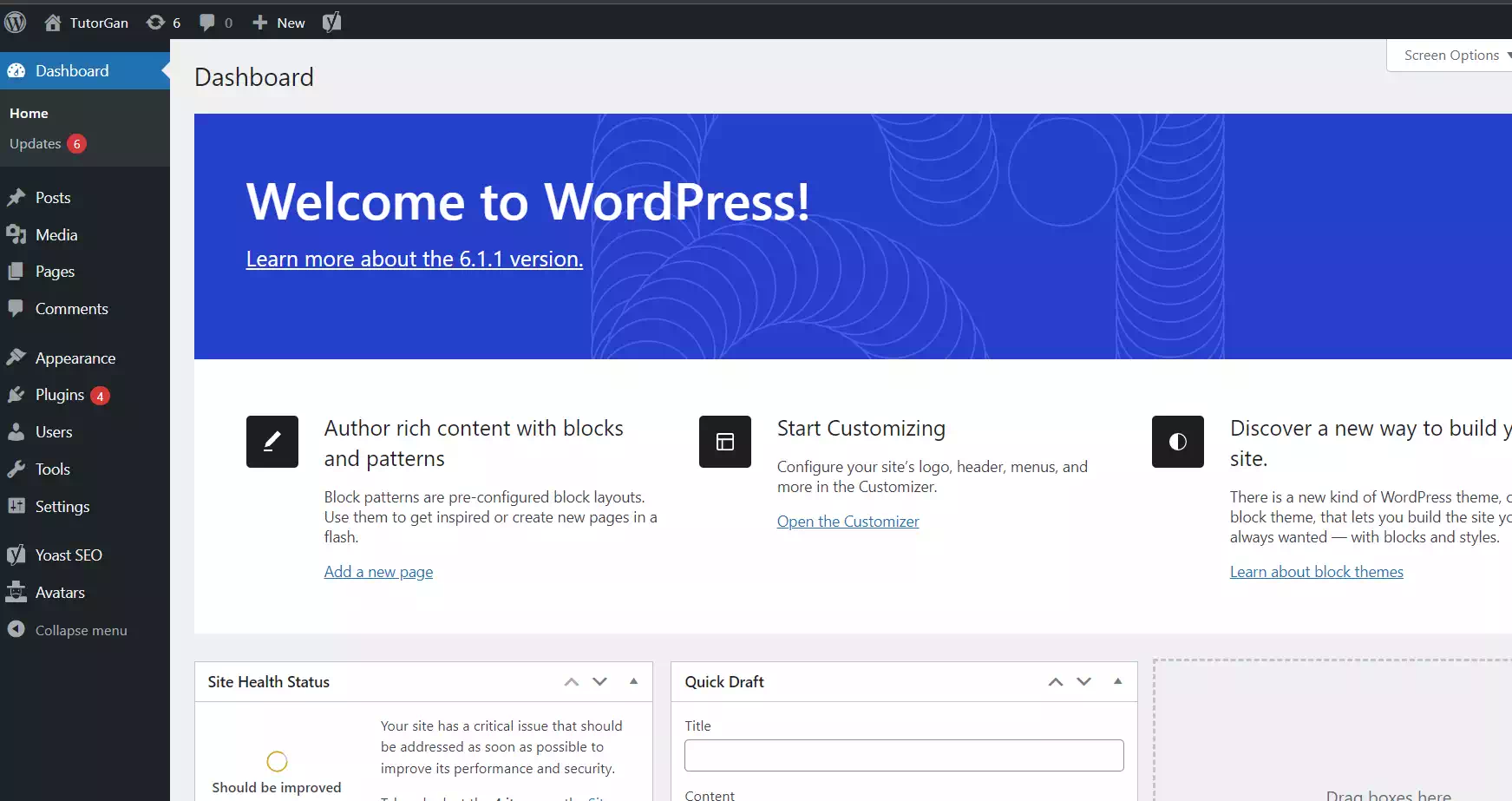The height and width of the screenshot is (801, 1512).
Task: Click the Welcome to WordPress! heading
Action: tap(528, 201)
